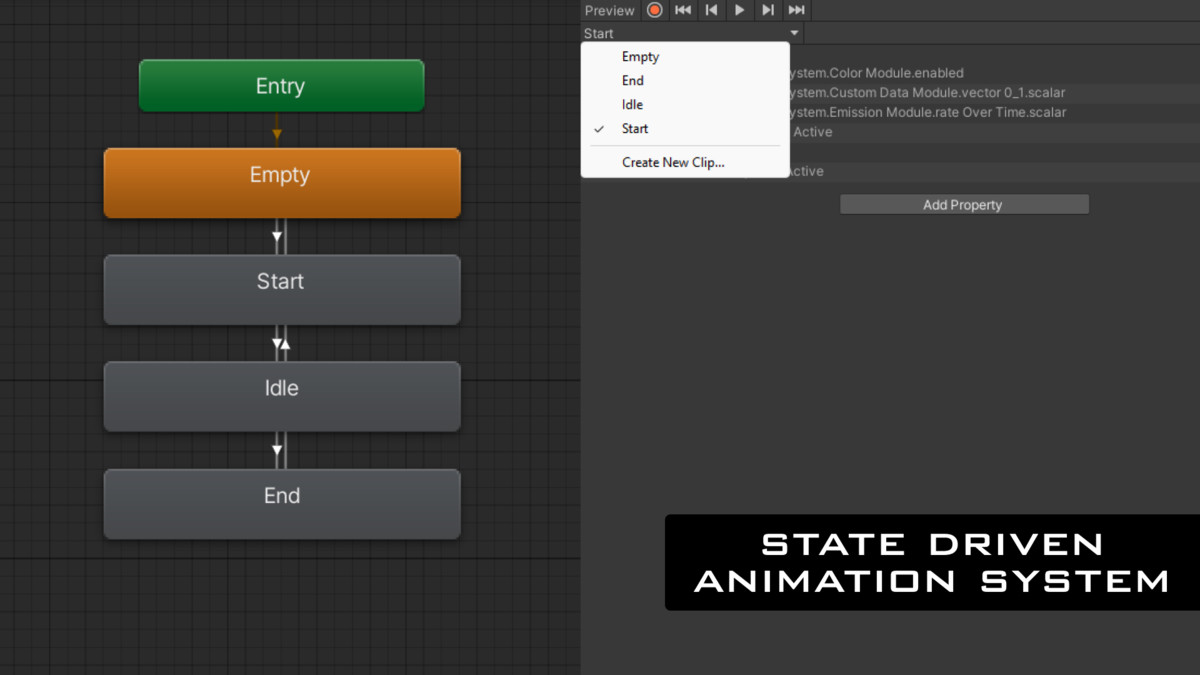Select the checked Start clip entry
The image size is (1200, 675).
click(685, 129)
